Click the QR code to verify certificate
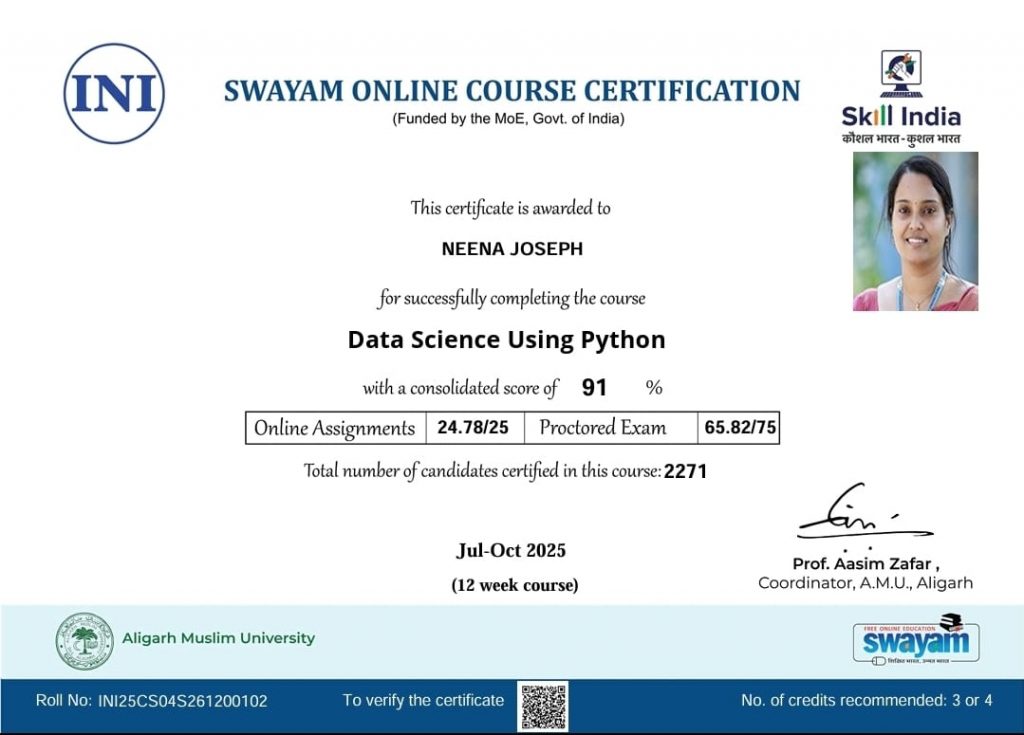The image size is (1024, 735). (542, 706)
